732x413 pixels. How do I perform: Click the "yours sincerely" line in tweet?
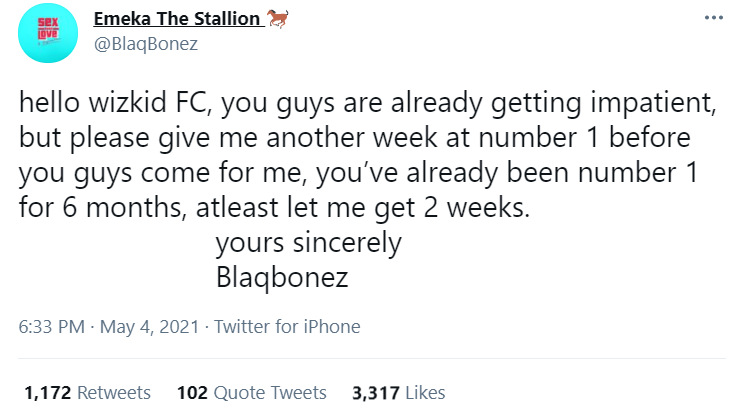(x=309, y=242)
